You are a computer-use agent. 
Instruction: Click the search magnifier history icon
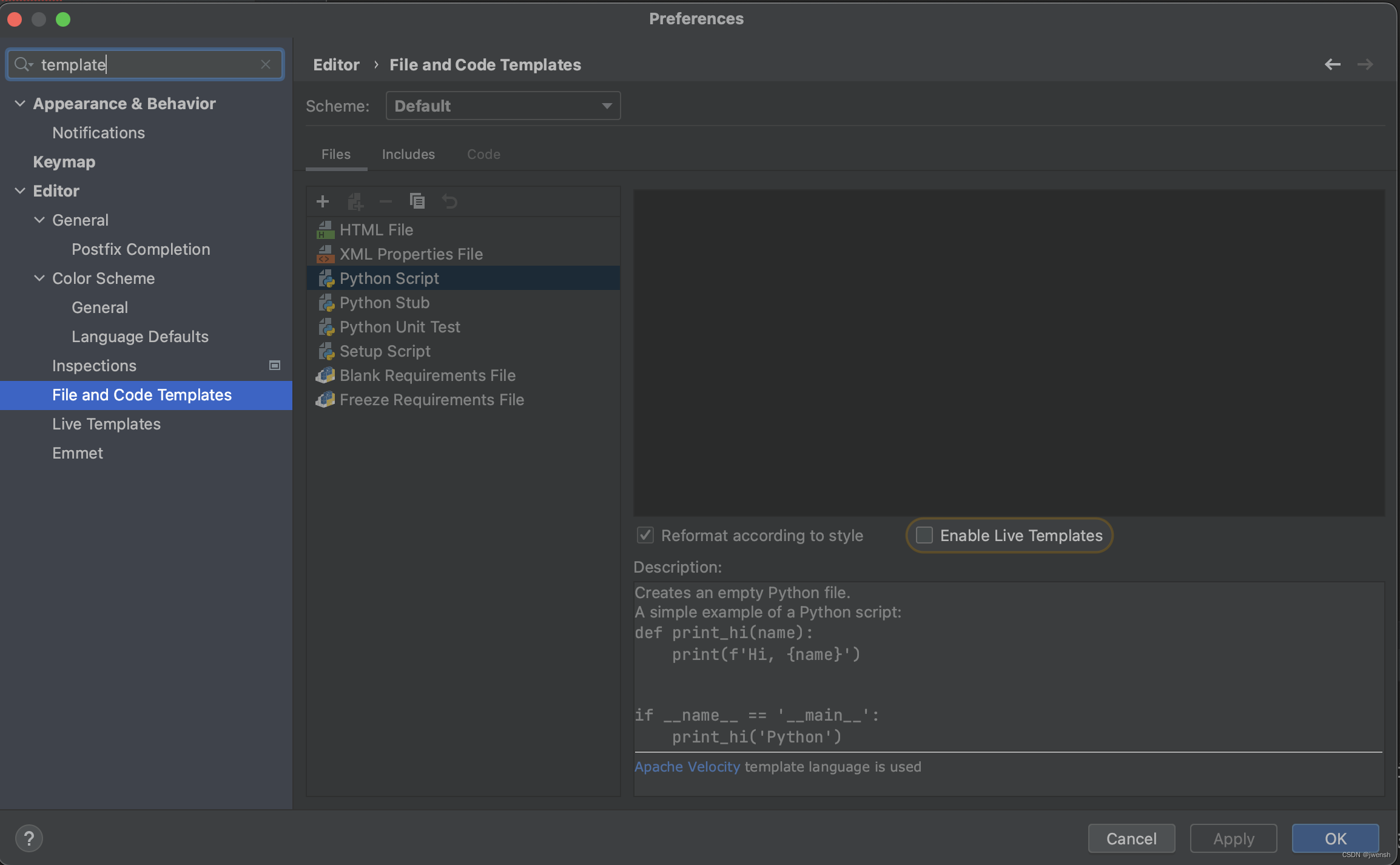[24, 64]
